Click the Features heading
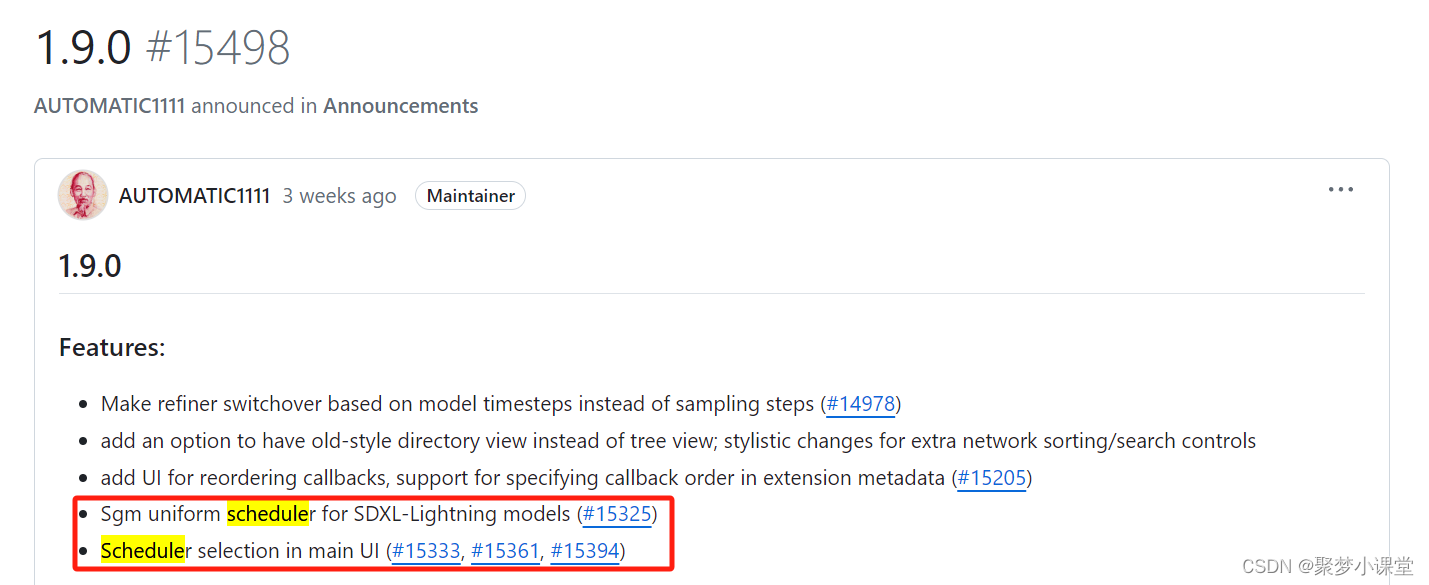This screenshot has width=1429, height=585. [x=112, y=348]
